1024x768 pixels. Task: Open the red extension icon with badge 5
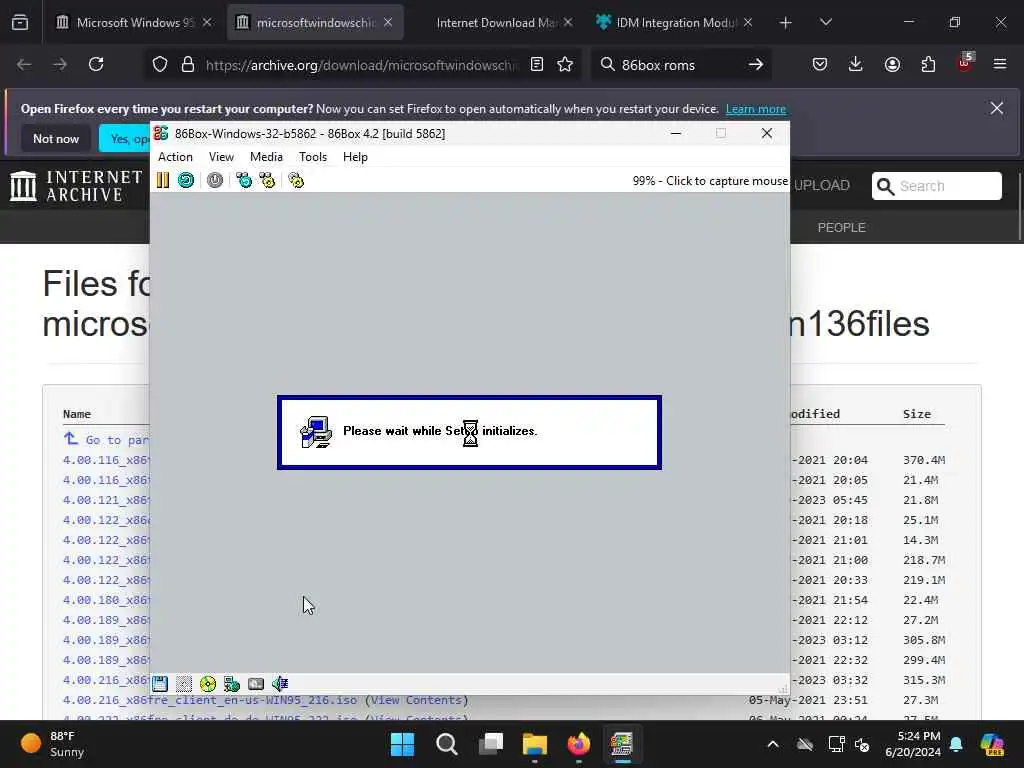pos(965,63)
